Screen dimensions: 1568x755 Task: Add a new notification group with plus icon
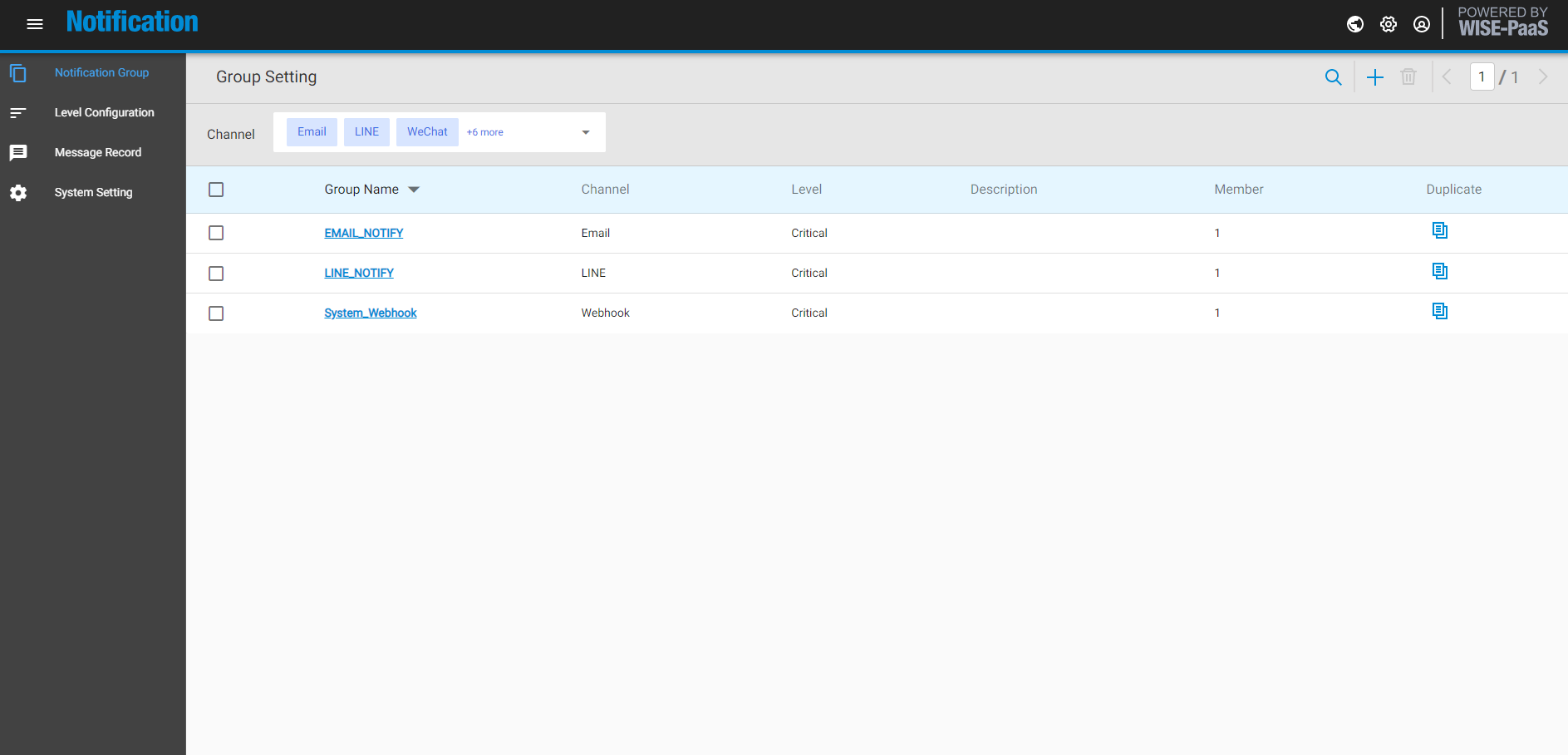click(1374, 76)
